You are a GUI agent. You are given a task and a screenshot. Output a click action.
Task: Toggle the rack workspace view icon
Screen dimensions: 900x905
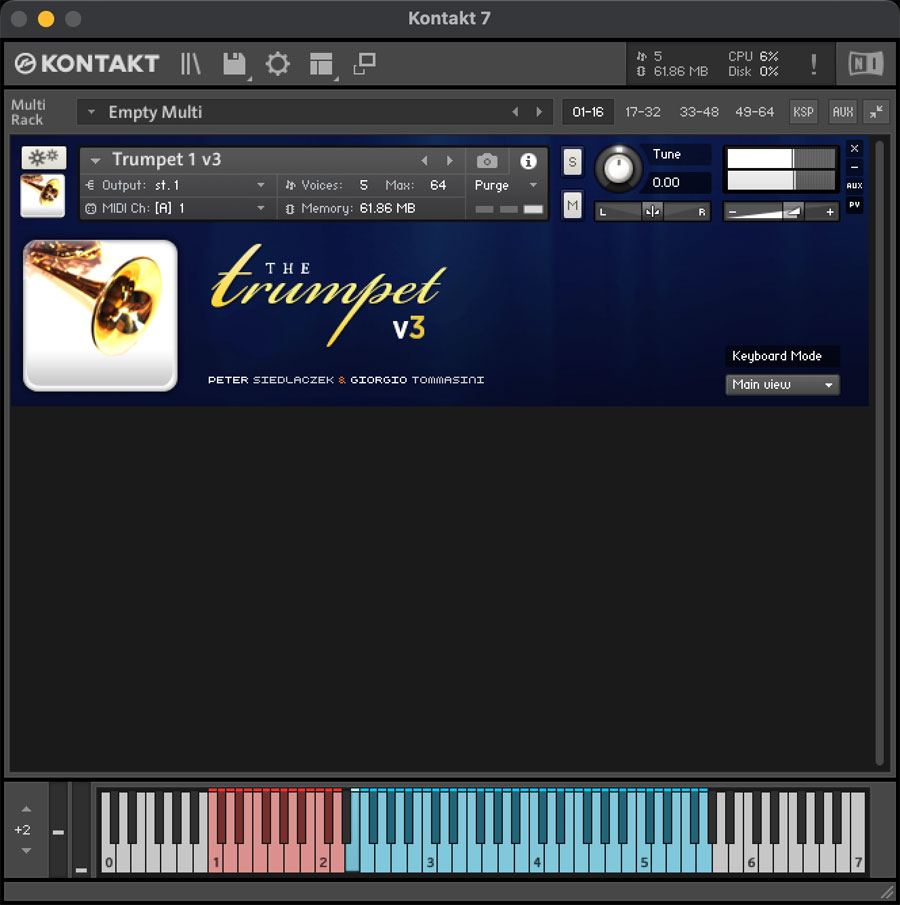pyautogui.click(x=320, y=64)
